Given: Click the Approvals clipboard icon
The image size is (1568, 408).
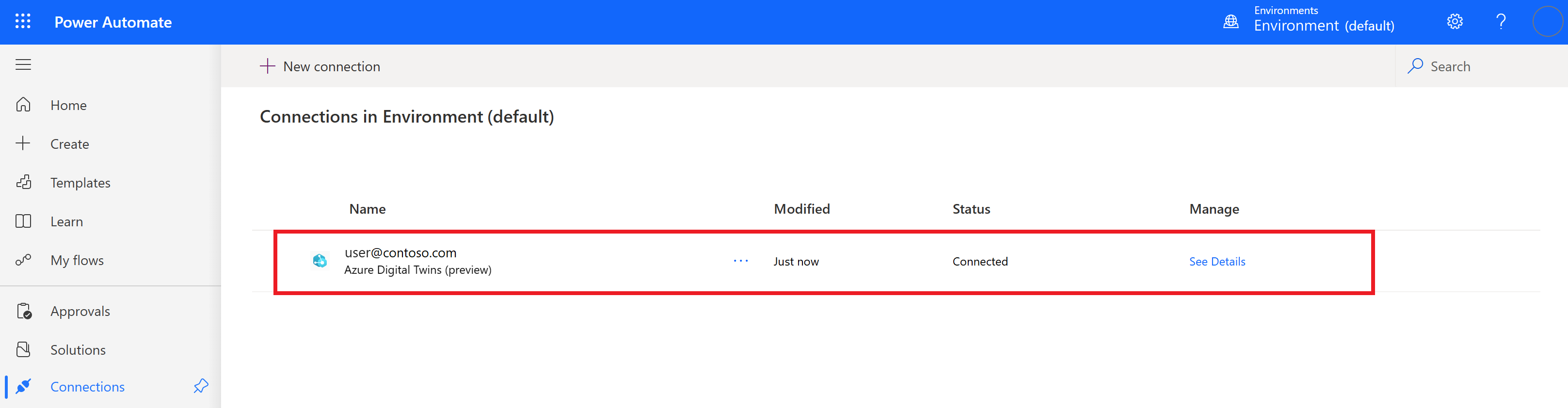Looking at the screenshot, I should tap(24, 311).
